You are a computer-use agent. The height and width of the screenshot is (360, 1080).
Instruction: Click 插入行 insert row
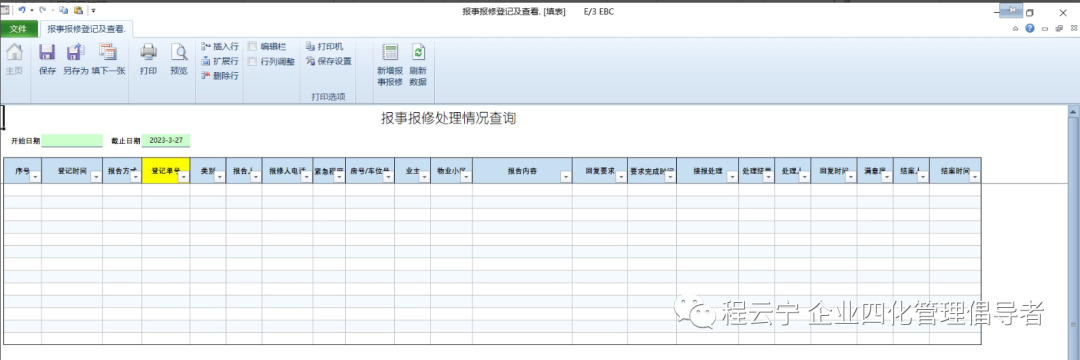pos(220,46)
